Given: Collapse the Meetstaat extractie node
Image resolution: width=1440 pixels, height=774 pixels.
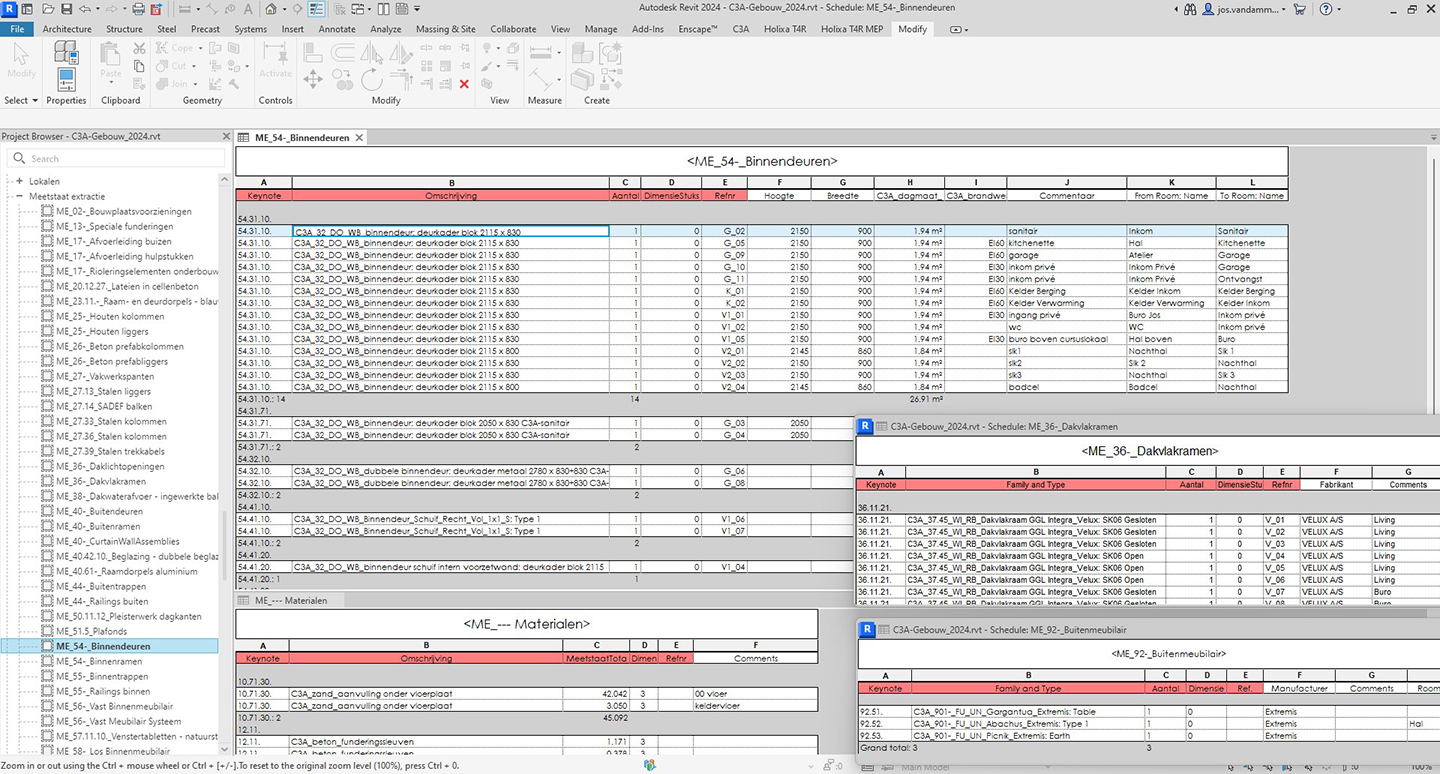Looking at the screenshot, I should pyautogui.click(x=19, y=196).
